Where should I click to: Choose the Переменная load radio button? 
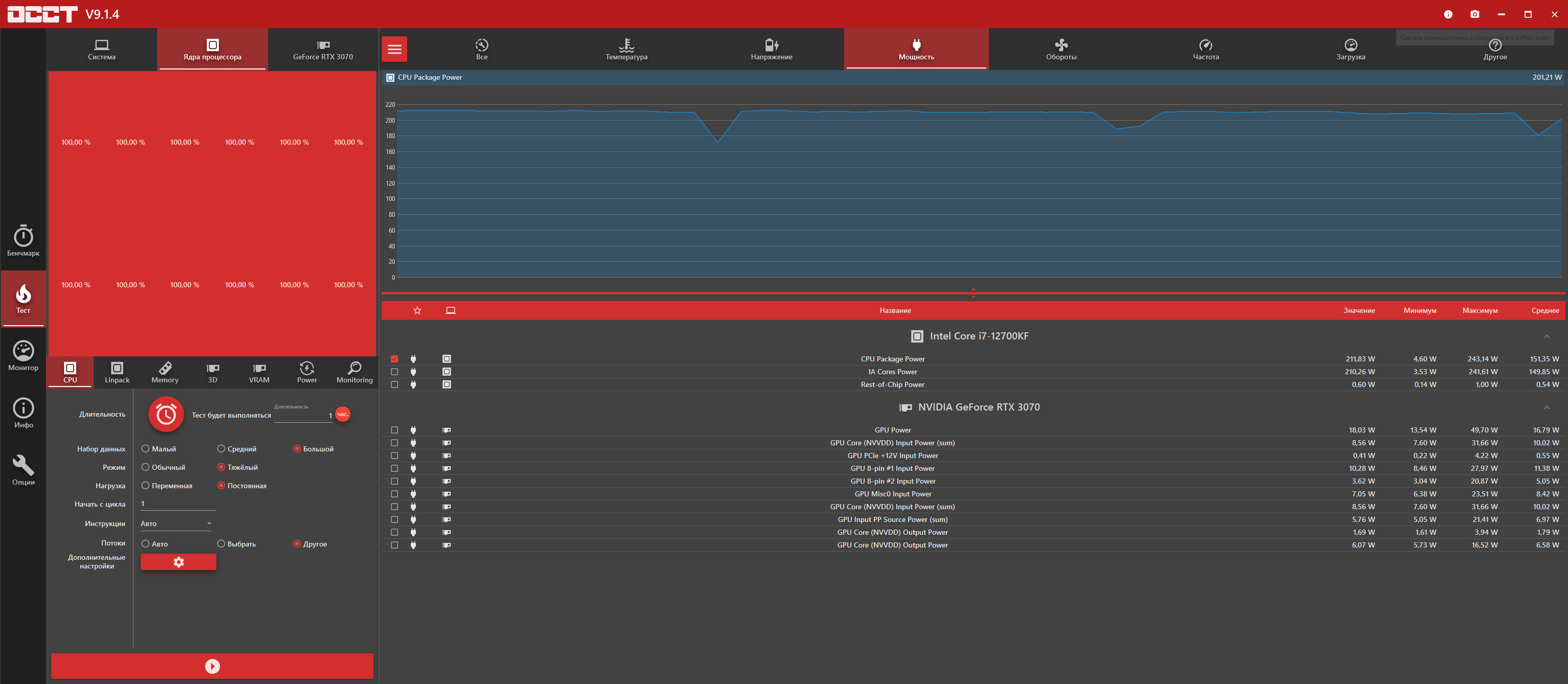pyautogui.click(x=145, y=485)
